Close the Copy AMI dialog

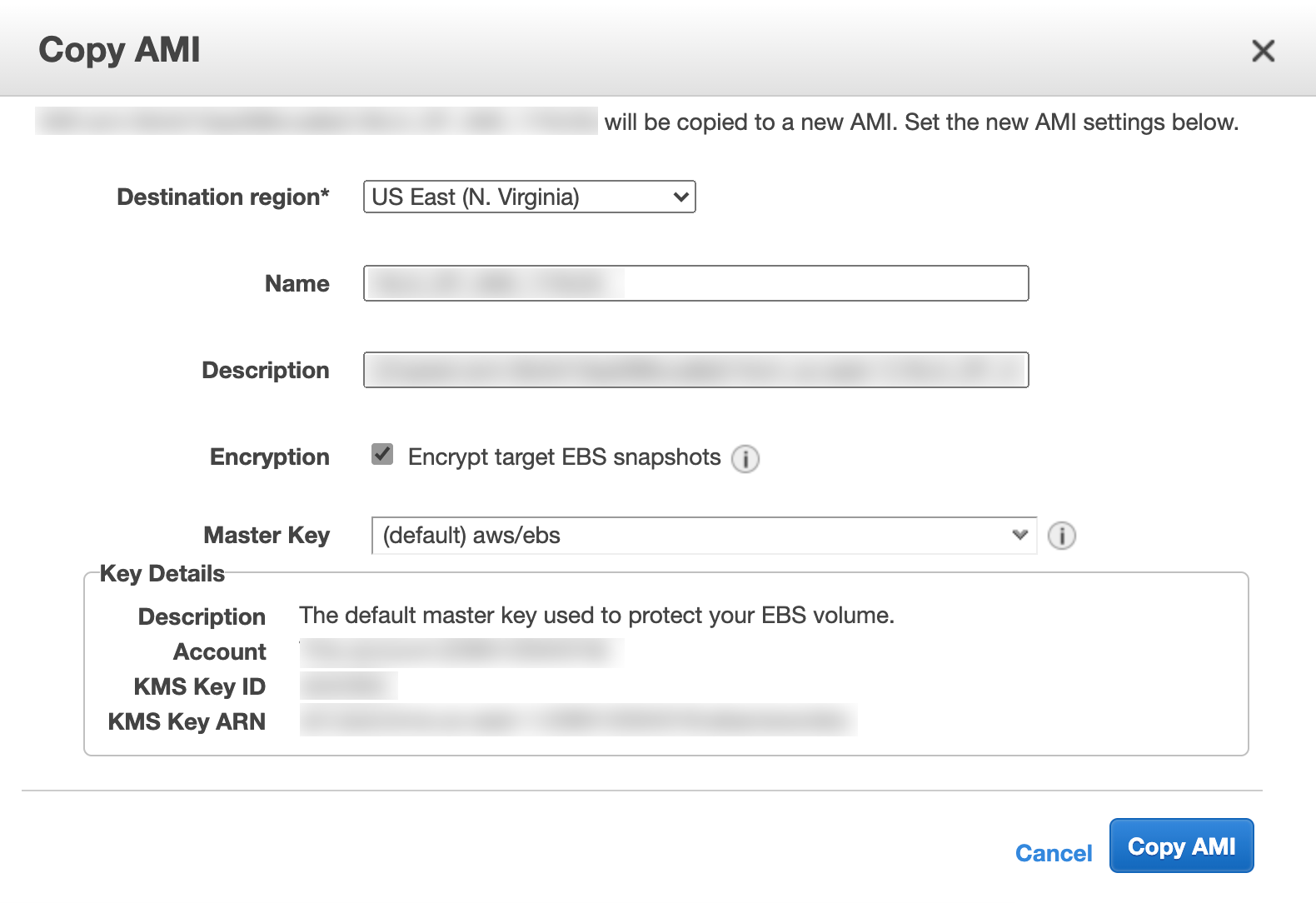(1263, 51)
